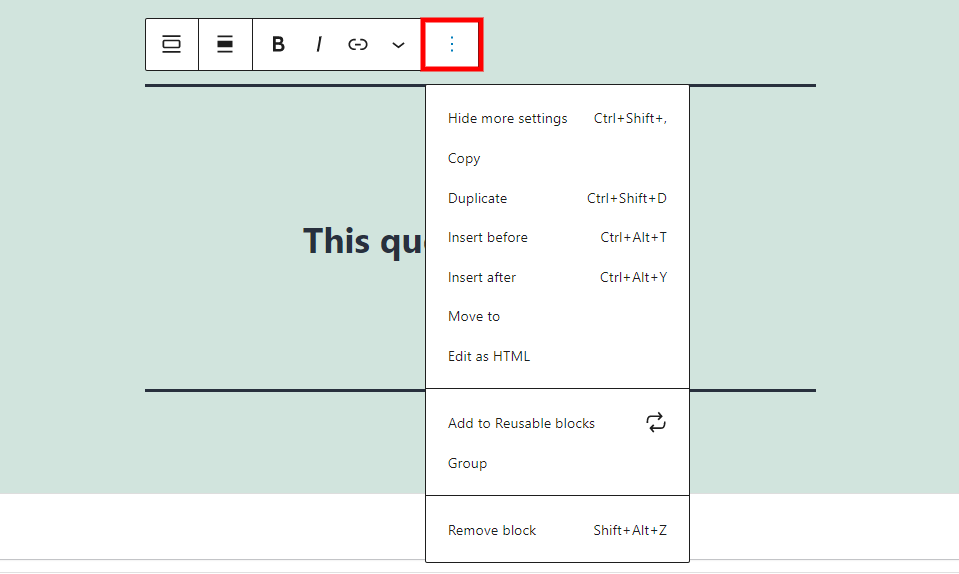Toggle italic text formatting
This screenshot has width=959, height=574.
pos(319,44)
